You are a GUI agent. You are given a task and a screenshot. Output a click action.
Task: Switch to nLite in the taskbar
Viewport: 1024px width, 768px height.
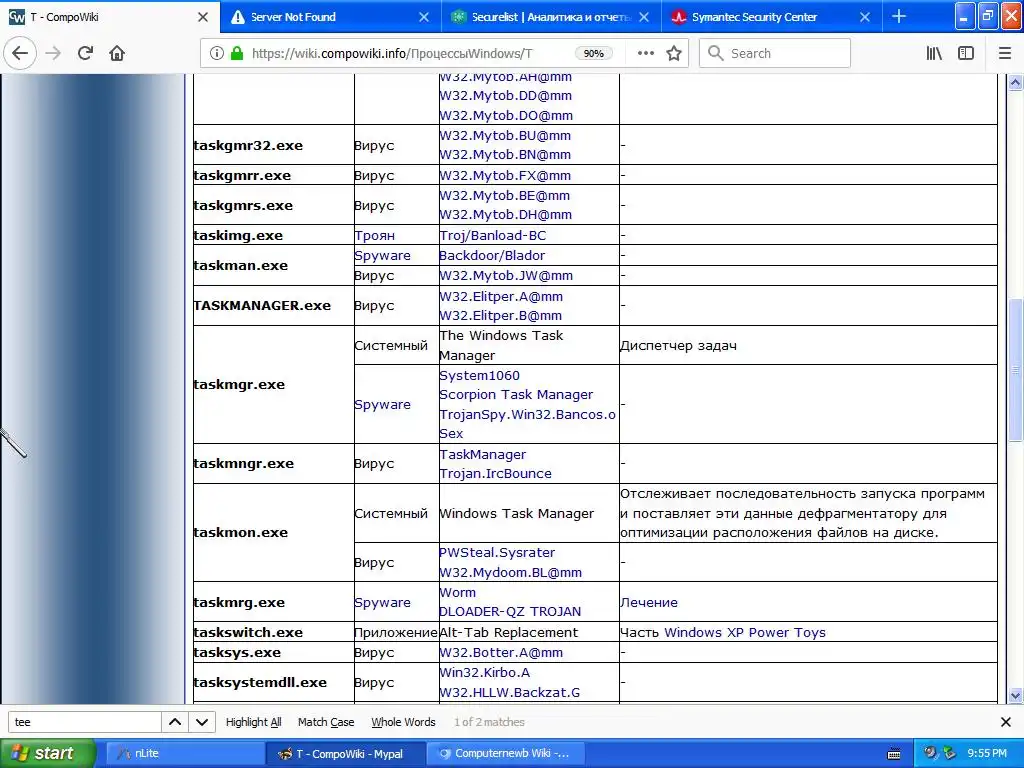[x=183, y=753]
